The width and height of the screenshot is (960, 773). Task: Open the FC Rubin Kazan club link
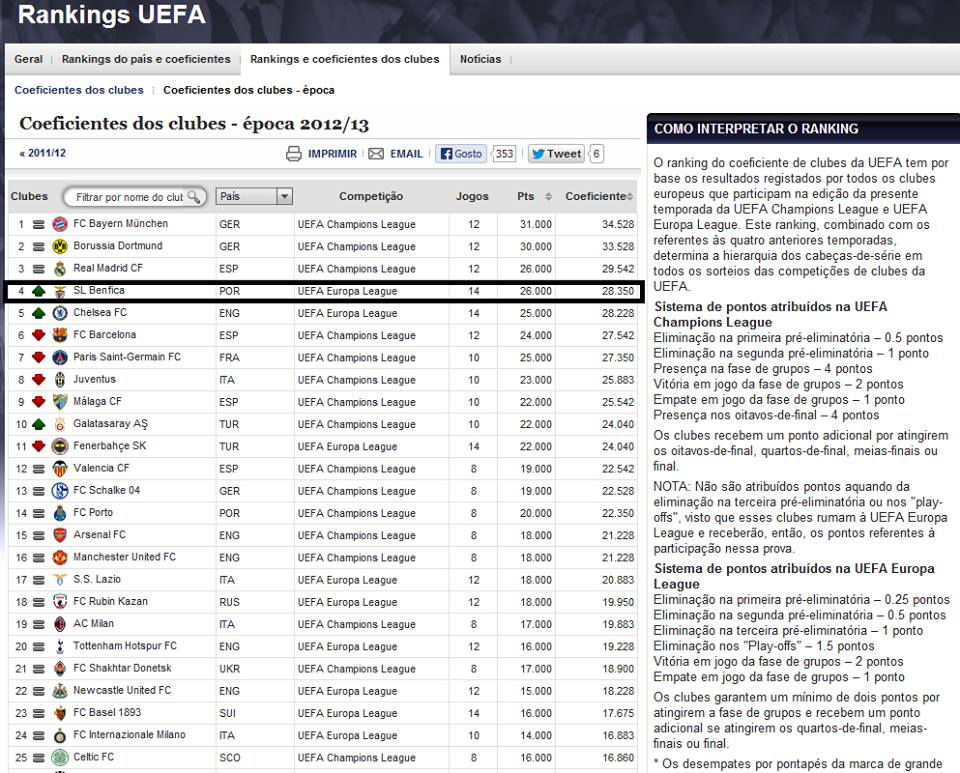(x=110, y=602)
